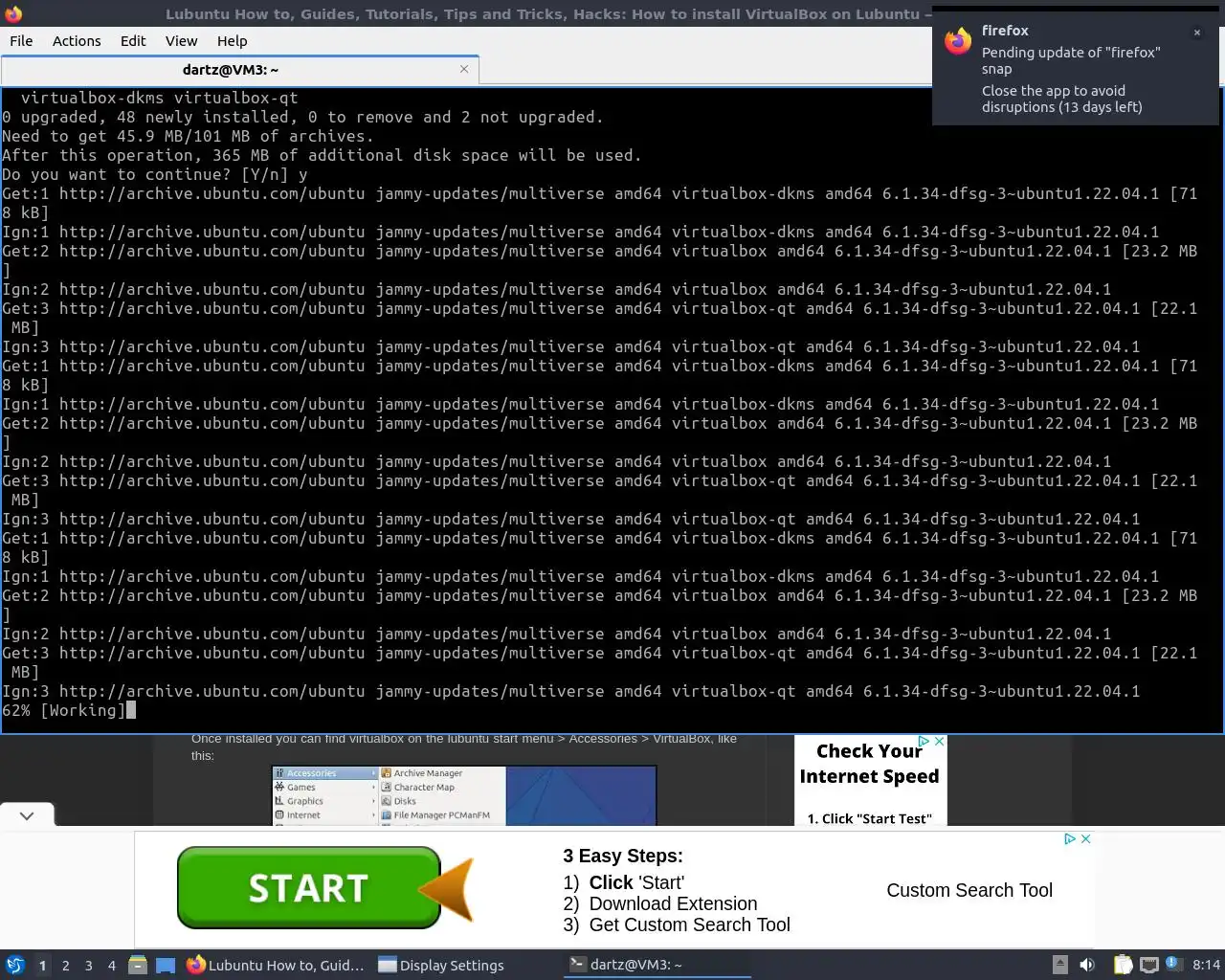The image size is (1225, 980).
Task: Click '1. Click "Start Test"' ad text
Action: [x=869, y=818]
